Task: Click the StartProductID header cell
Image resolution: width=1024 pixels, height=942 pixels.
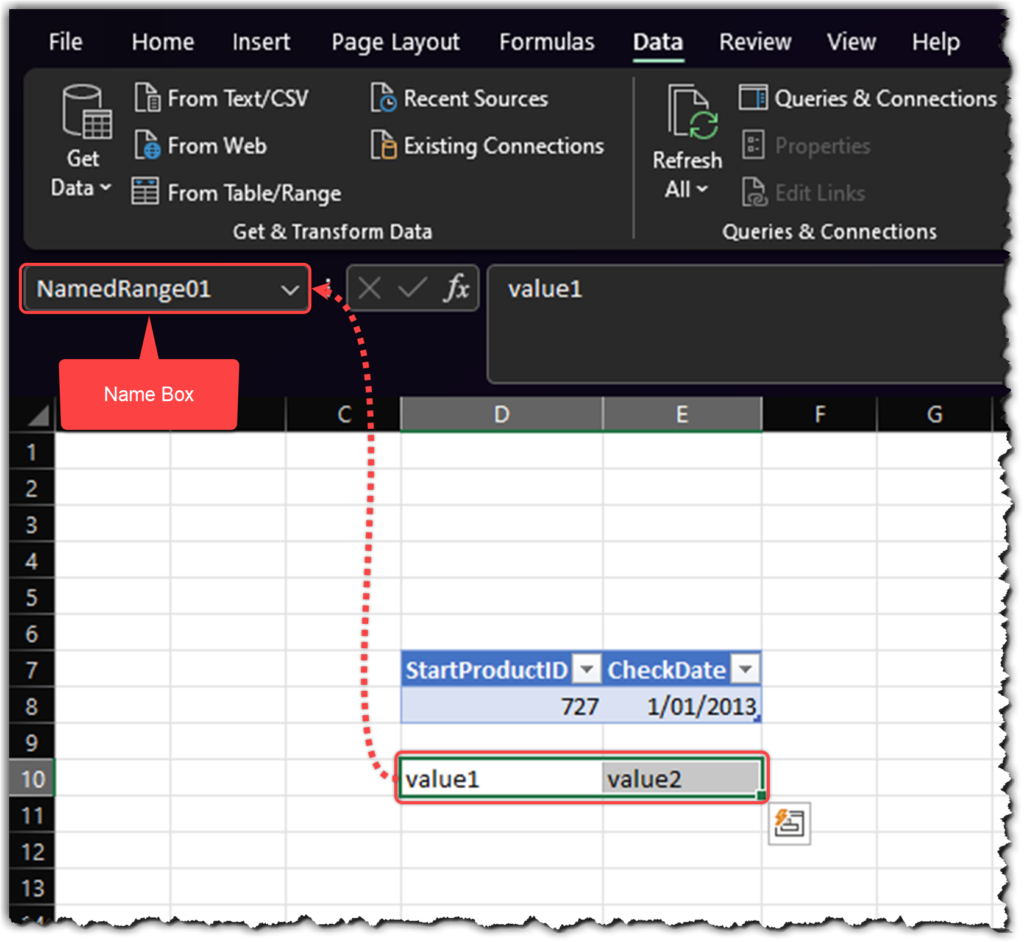Action: pos(501,669)
